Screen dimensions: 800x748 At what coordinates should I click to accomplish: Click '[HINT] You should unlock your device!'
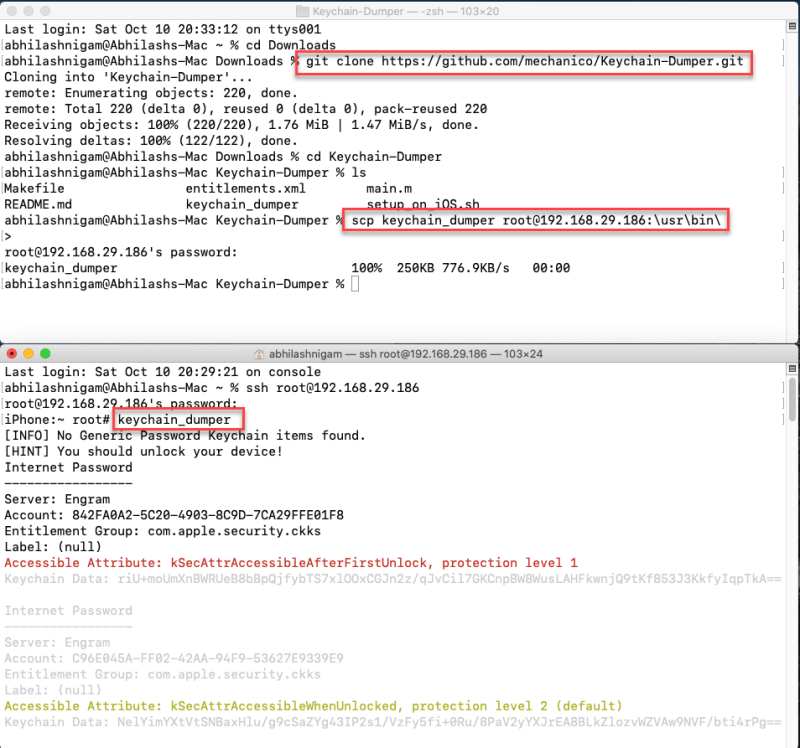coord(143,452)
